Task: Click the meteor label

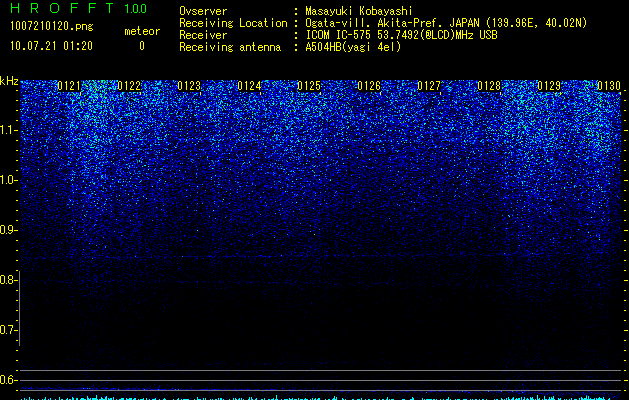Action: pyautogui.click(x=142, y=31)
